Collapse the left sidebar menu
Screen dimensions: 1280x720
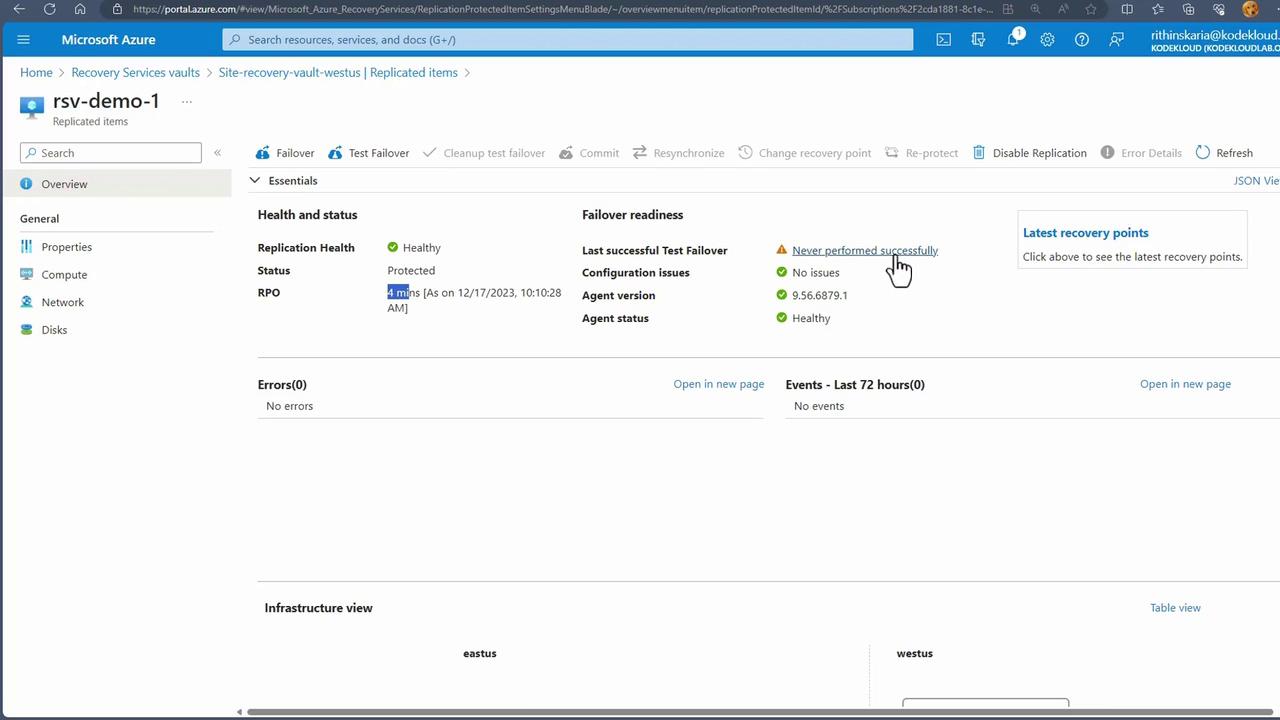click(217, 153)
